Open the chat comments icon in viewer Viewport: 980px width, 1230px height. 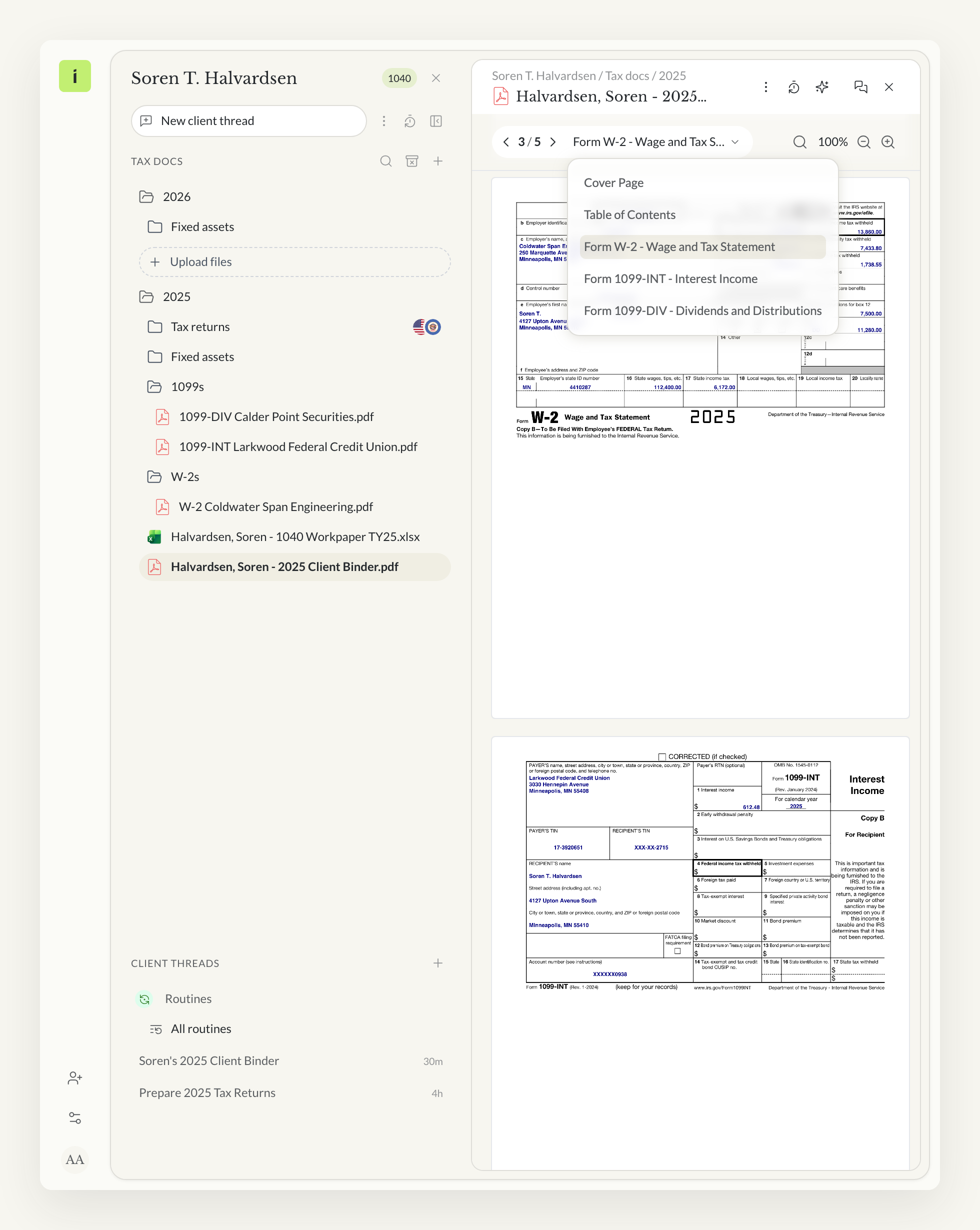(x=861, y=86)
